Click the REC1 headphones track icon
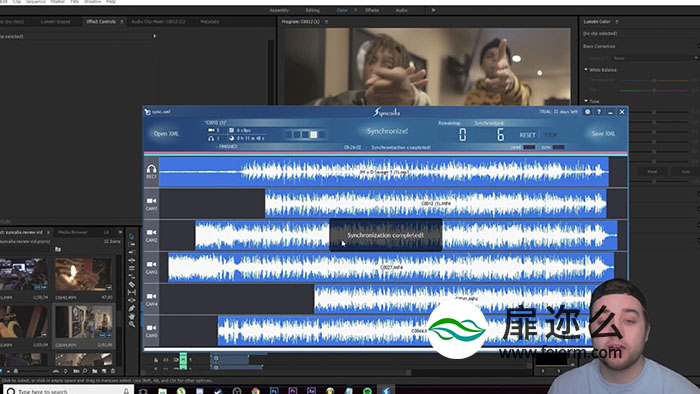The height and width of the screenshot is (394, 700). (151, 169)
